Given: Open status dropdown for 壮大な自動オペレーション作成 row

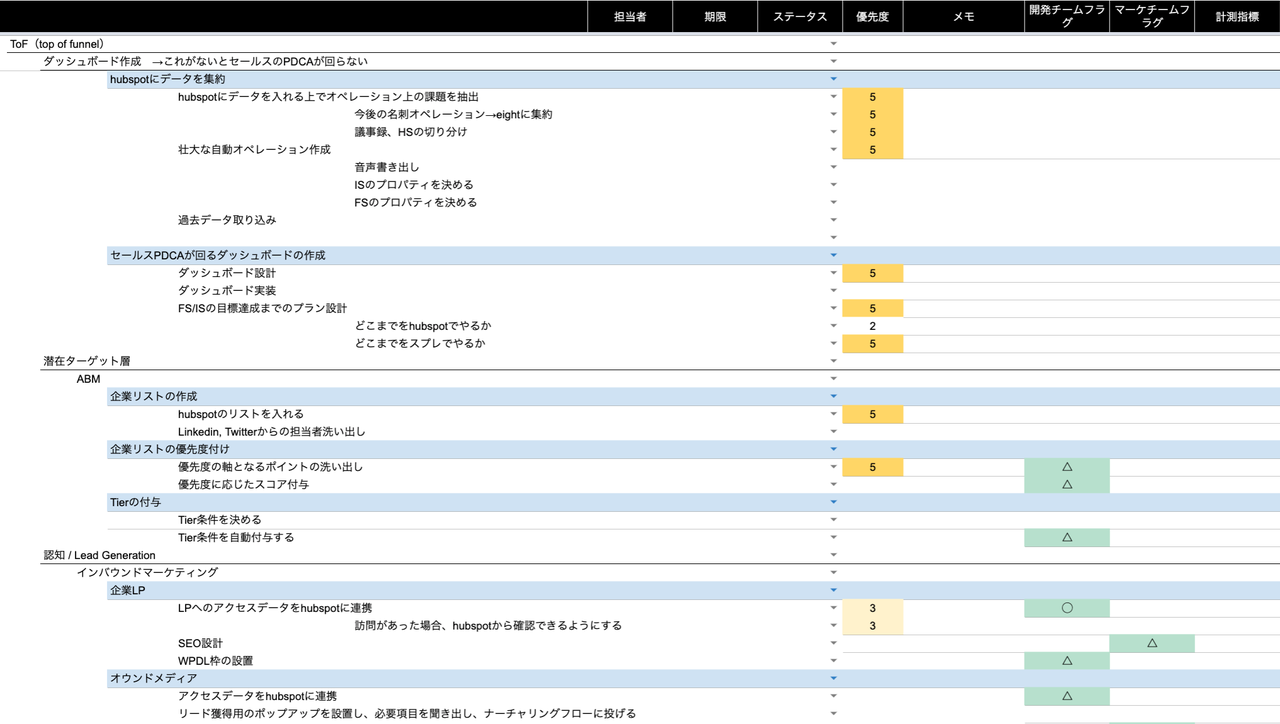Looking at the screenshot, I should (833, 150).
